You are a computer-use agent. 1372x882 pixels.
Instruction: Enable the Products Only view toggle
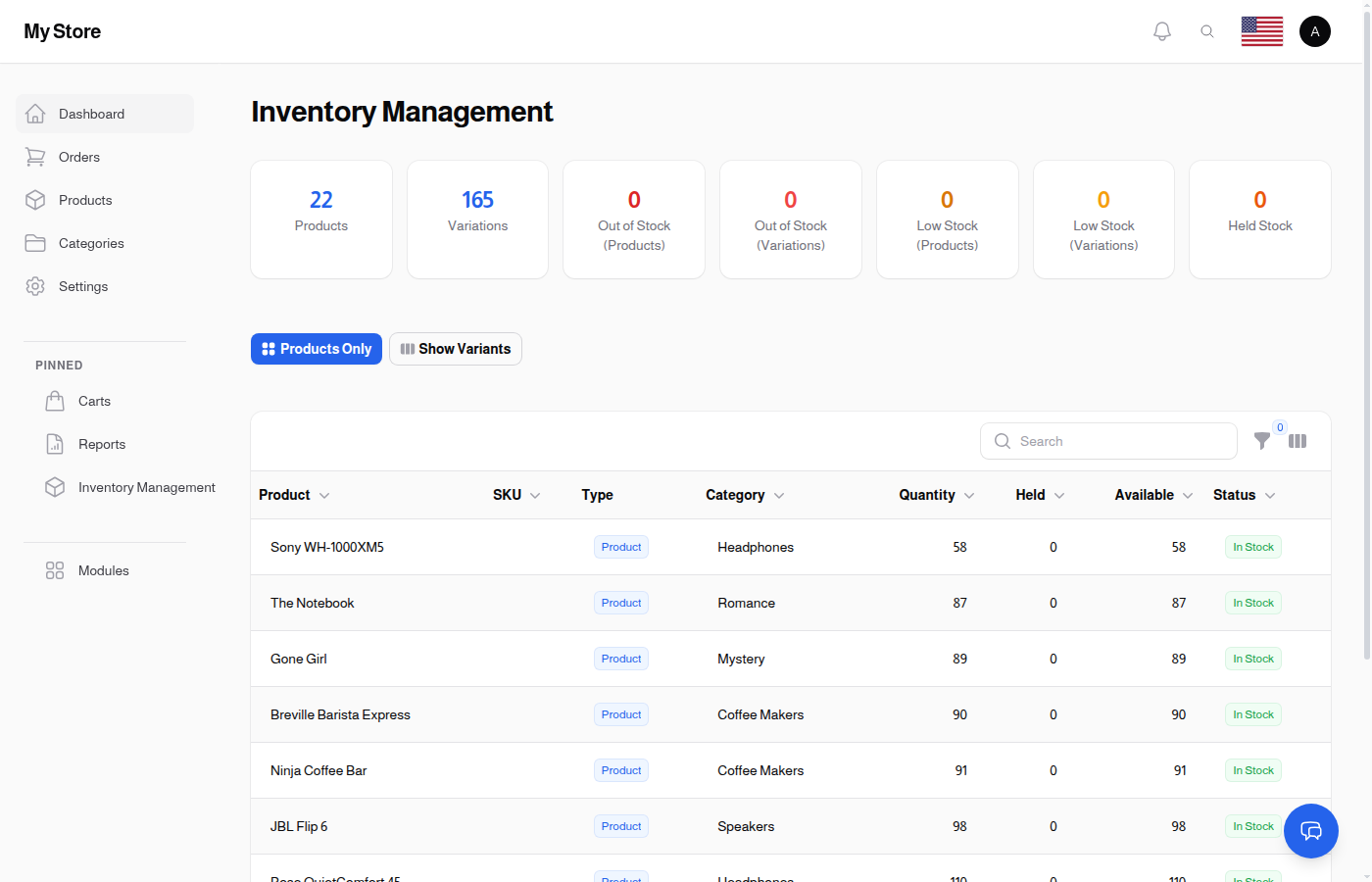pos(316,348)
